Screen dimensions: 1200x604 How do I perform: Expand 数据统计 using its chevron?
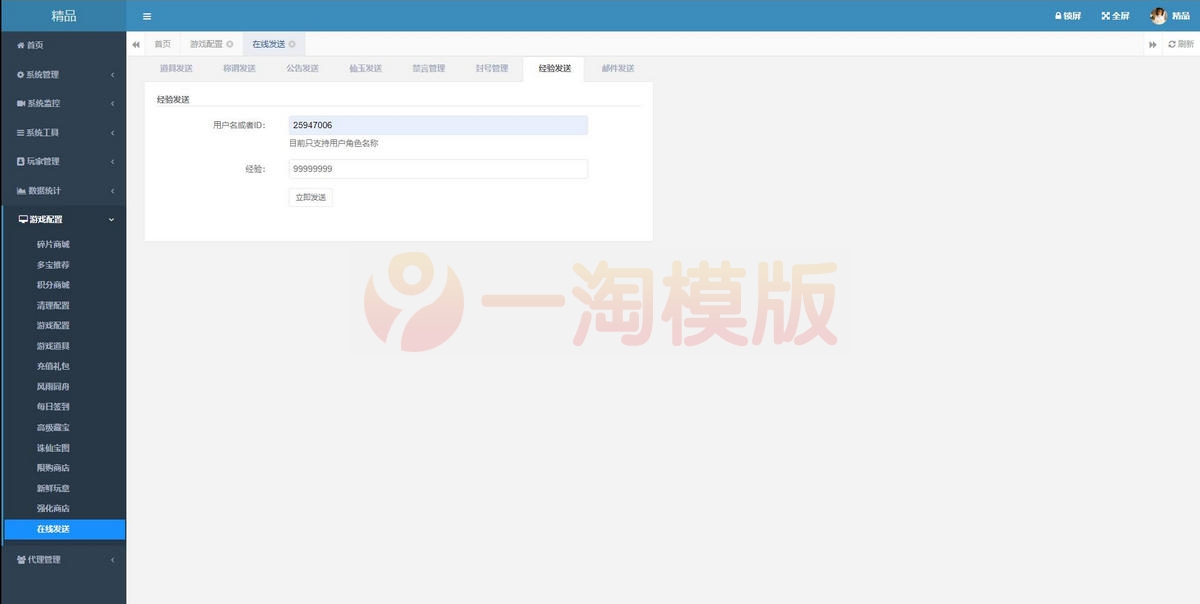[x=112, y=191]
